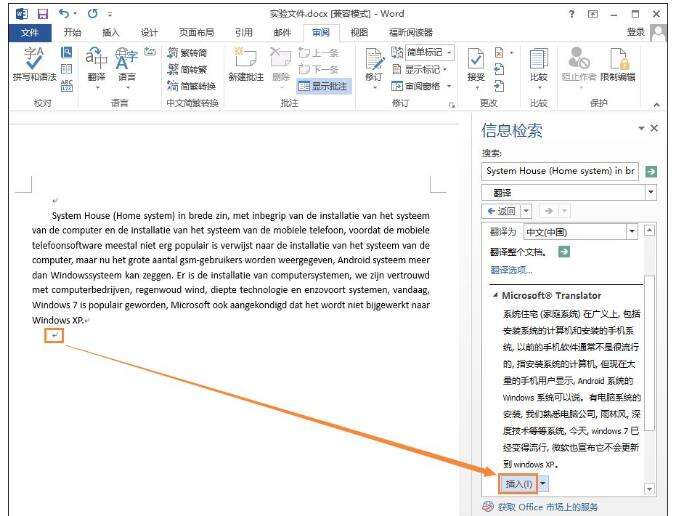The height and width of the screenshot is (516, 682).
Task: Collapse the Microsoft Translator section
Action: tap(495, 295)
